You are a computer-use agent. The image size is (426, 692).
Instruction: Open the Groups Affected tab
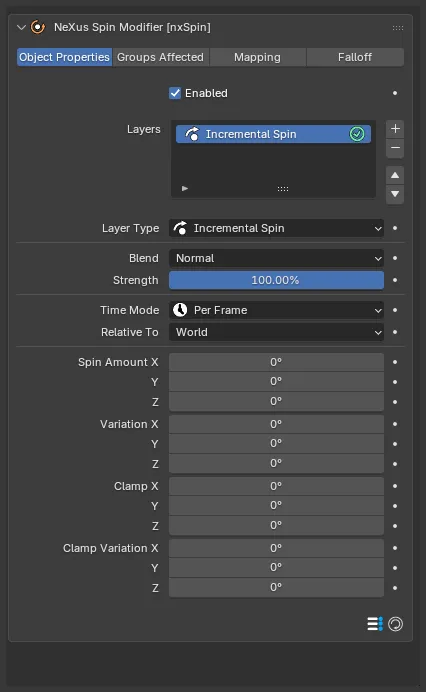160,57
